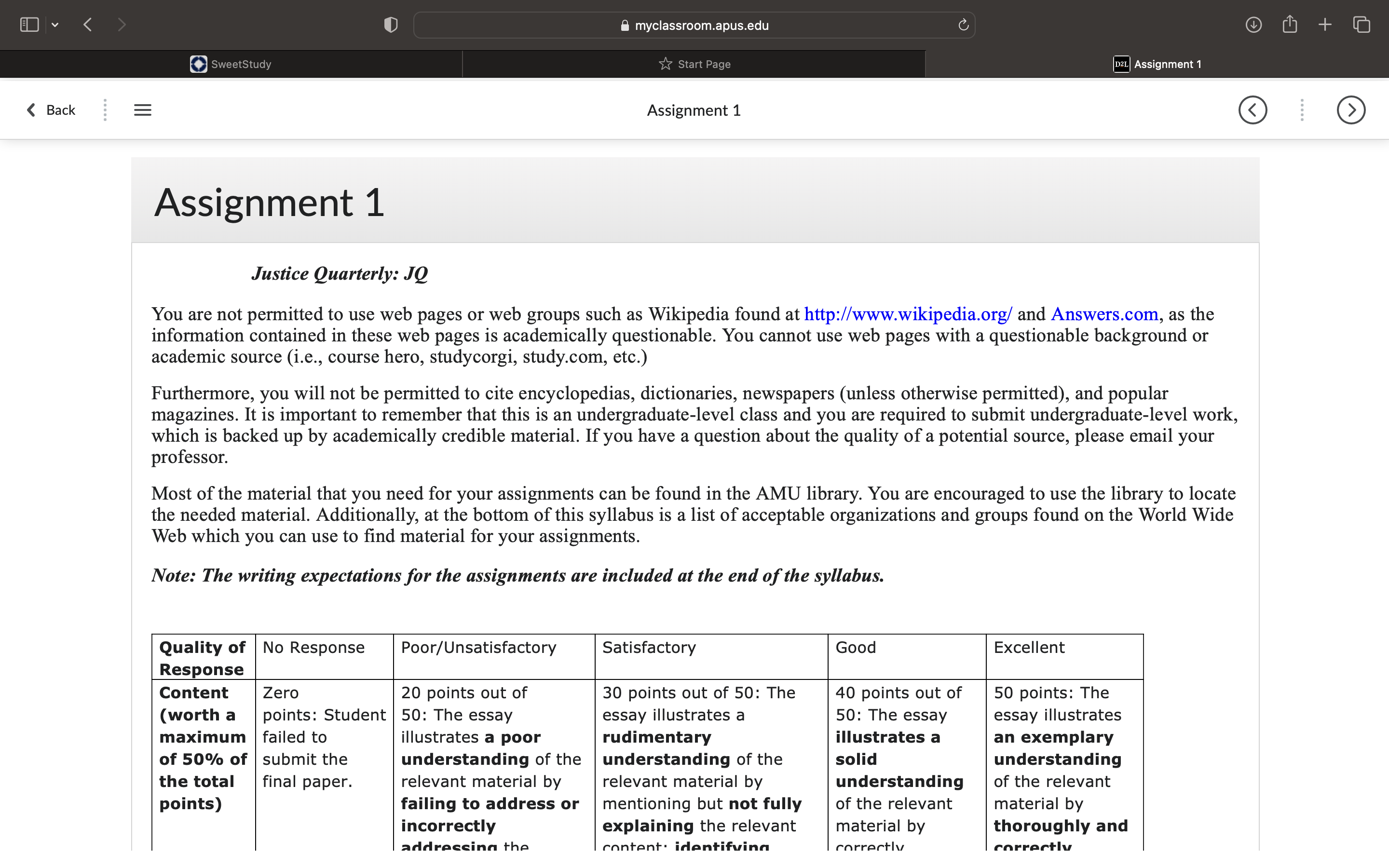Go forward with Safari's forward arrow
The width and height of the screenshot is (1389, 868).
click(121, 25)
